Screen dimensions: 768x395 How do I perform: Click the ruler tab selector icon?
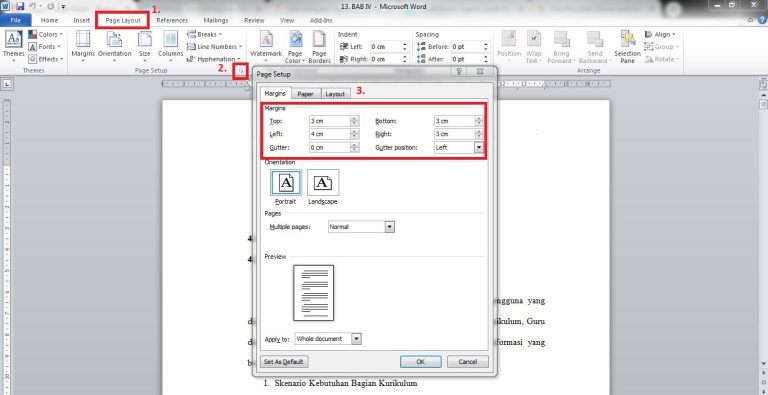7,84
